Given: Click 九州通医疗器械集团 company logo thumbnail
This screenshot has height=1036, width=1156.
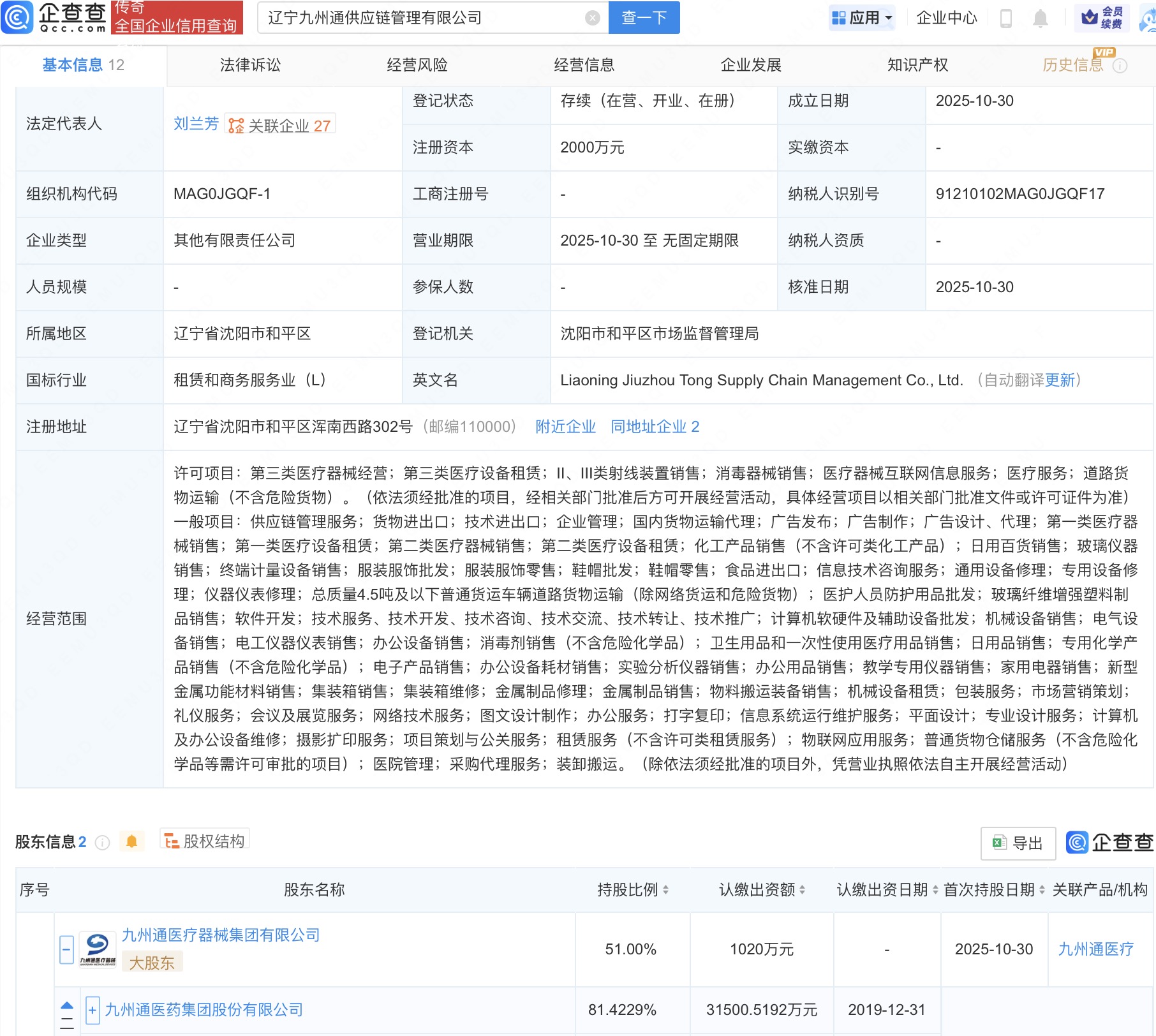Looking at the screenshot, I should (x=98, y=949).
